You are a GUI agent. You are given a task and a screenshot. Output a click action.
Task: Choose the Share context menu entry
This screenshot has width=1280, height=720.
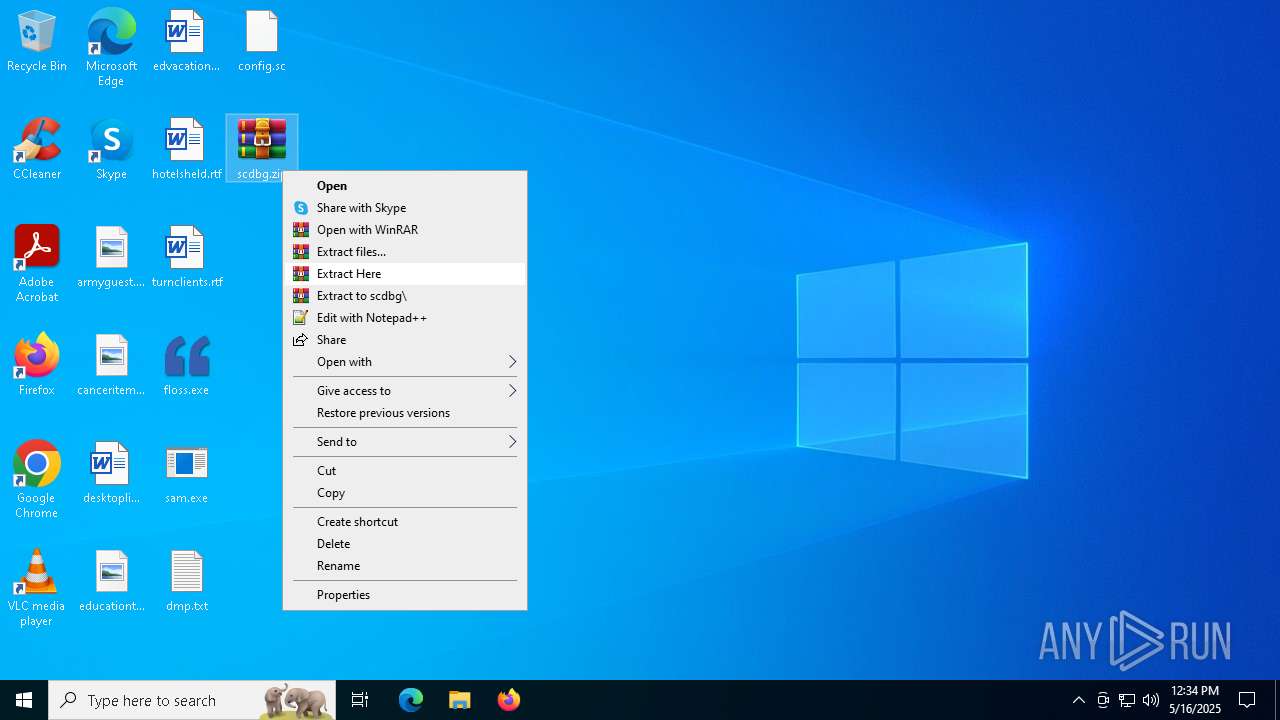(x=405, y=340)
